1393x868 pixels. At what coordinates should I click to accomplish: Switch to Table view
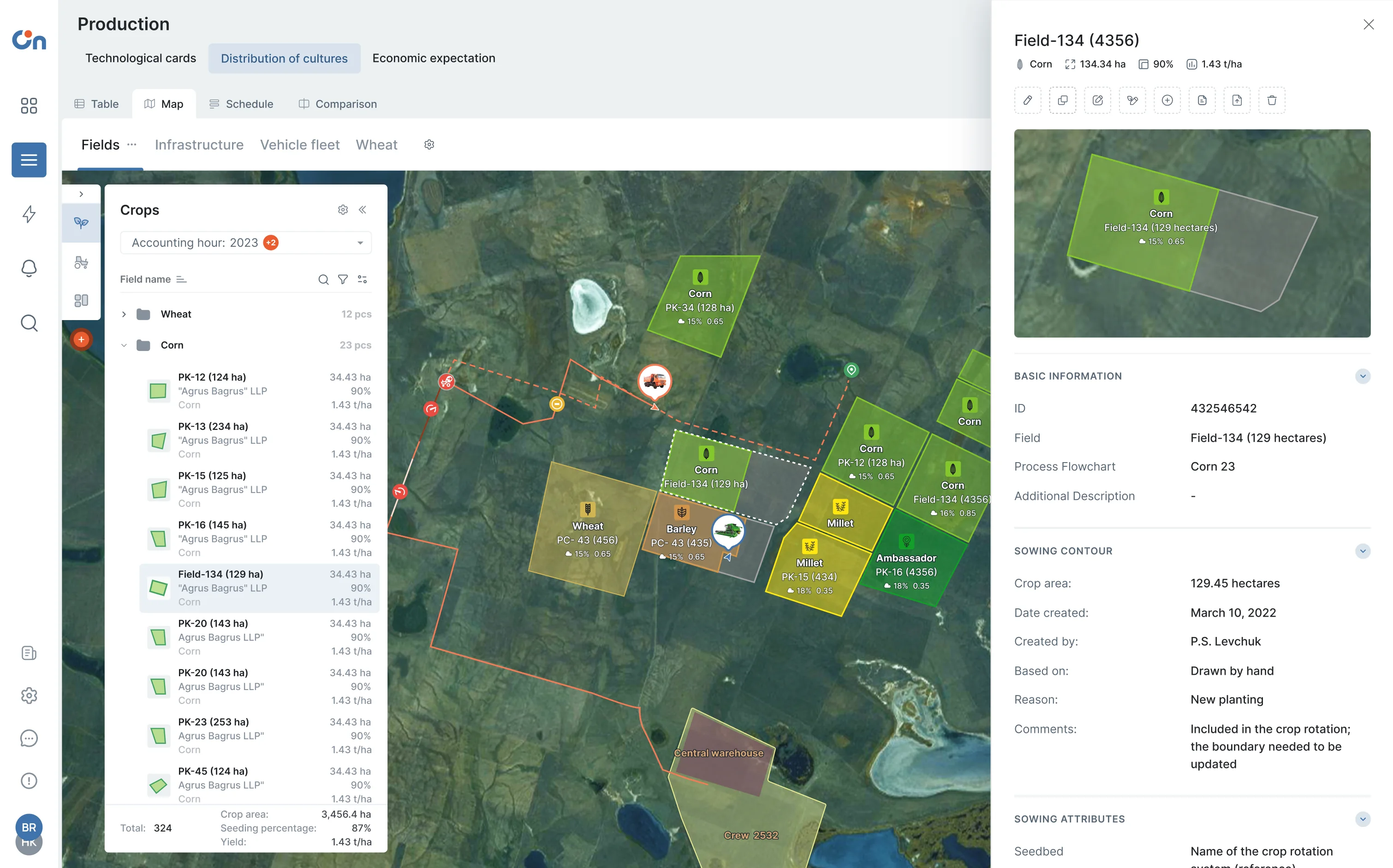tap(96, 104)
